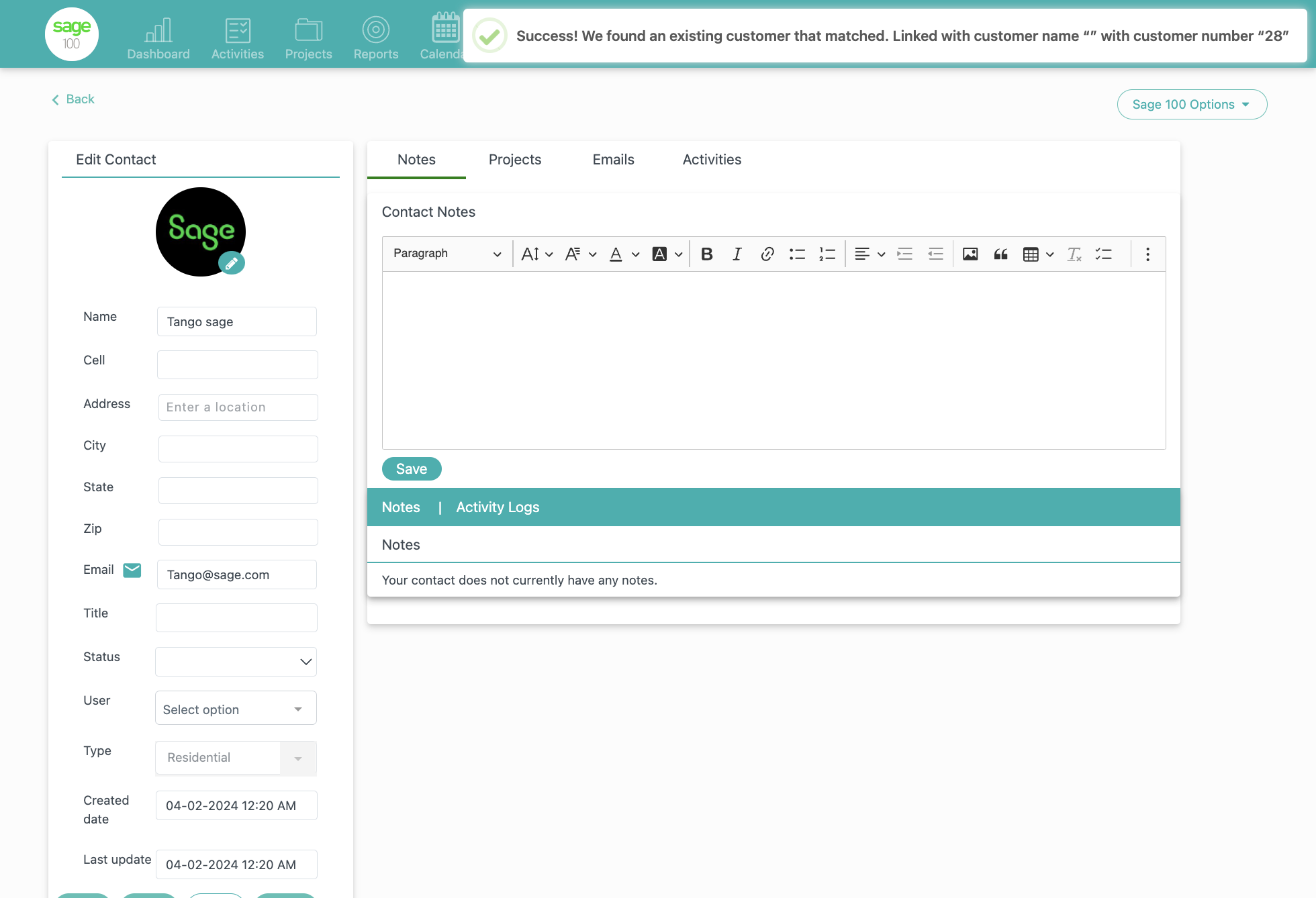Select the Notes tab
This screenshot has width=1316, height=898.
point(416,160)
